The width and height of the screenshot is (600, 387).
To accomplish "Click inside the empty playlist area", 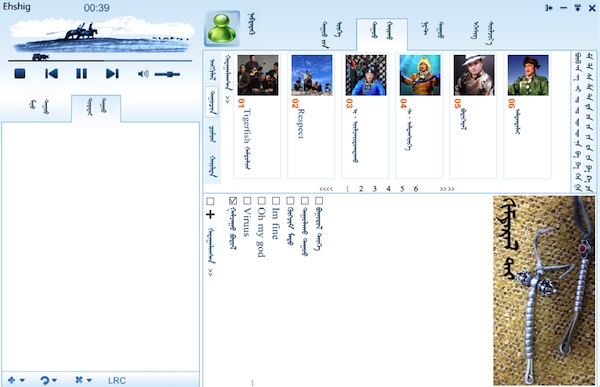I will (100, 246).
